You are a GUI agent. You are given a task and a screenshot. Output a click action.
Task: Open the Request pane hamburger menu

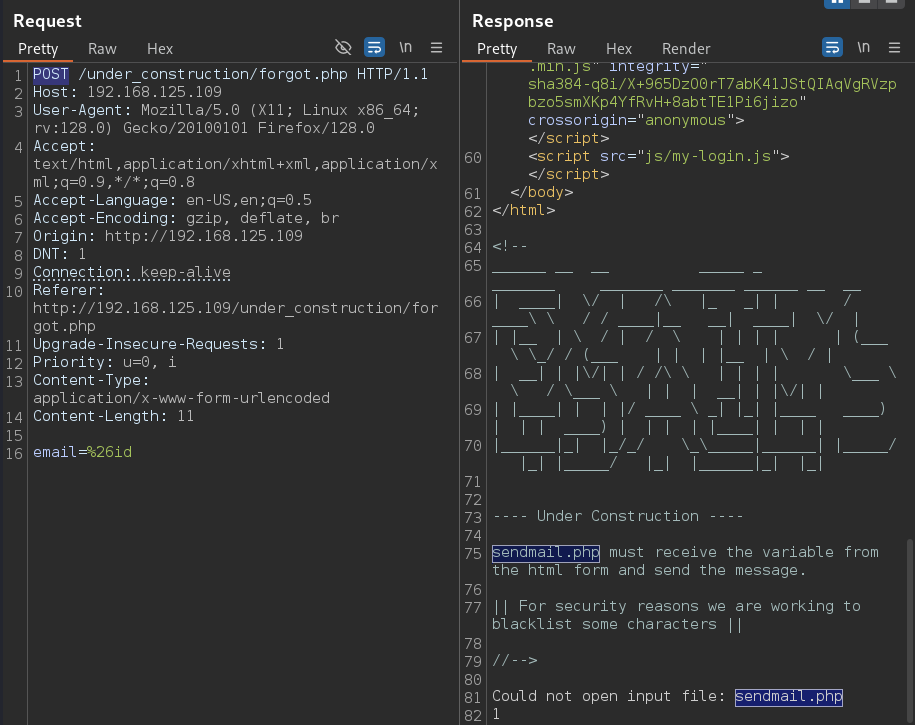point(436,47)
